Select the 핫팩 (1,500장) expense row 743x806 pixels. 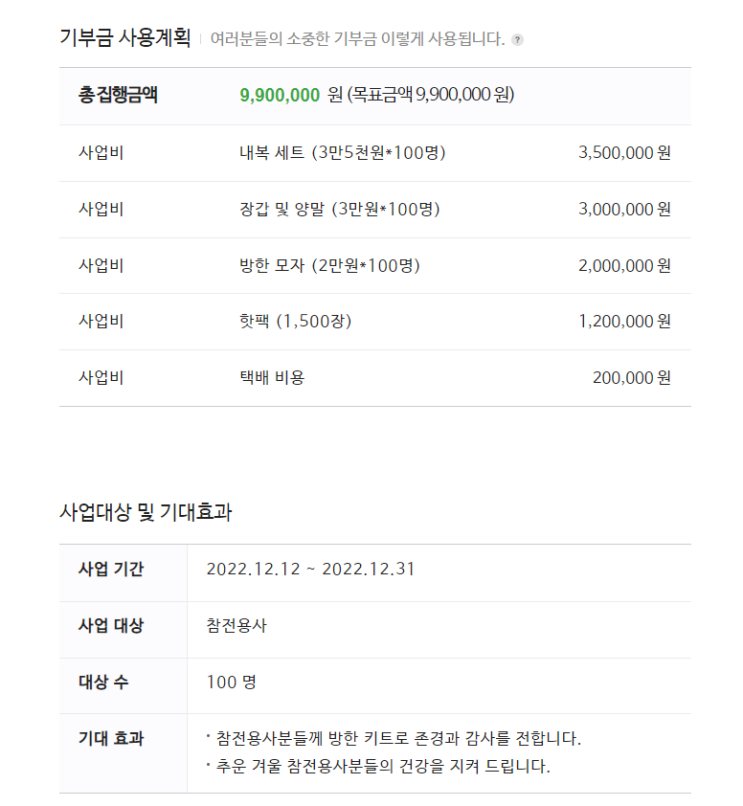(x=375, y=322)
